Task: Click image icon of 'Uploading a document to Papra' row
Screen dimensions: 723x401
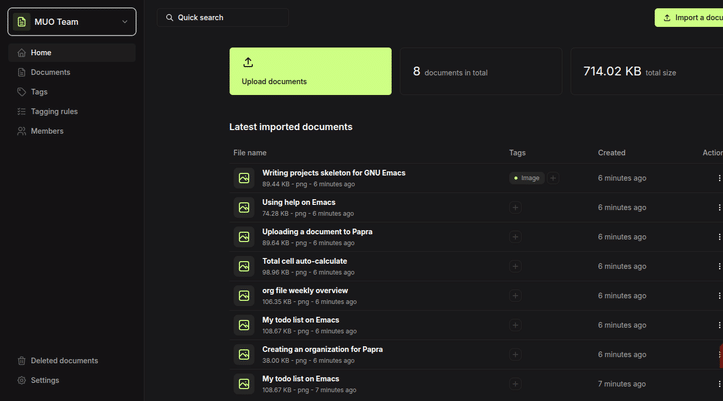Action: coord(244,237)
